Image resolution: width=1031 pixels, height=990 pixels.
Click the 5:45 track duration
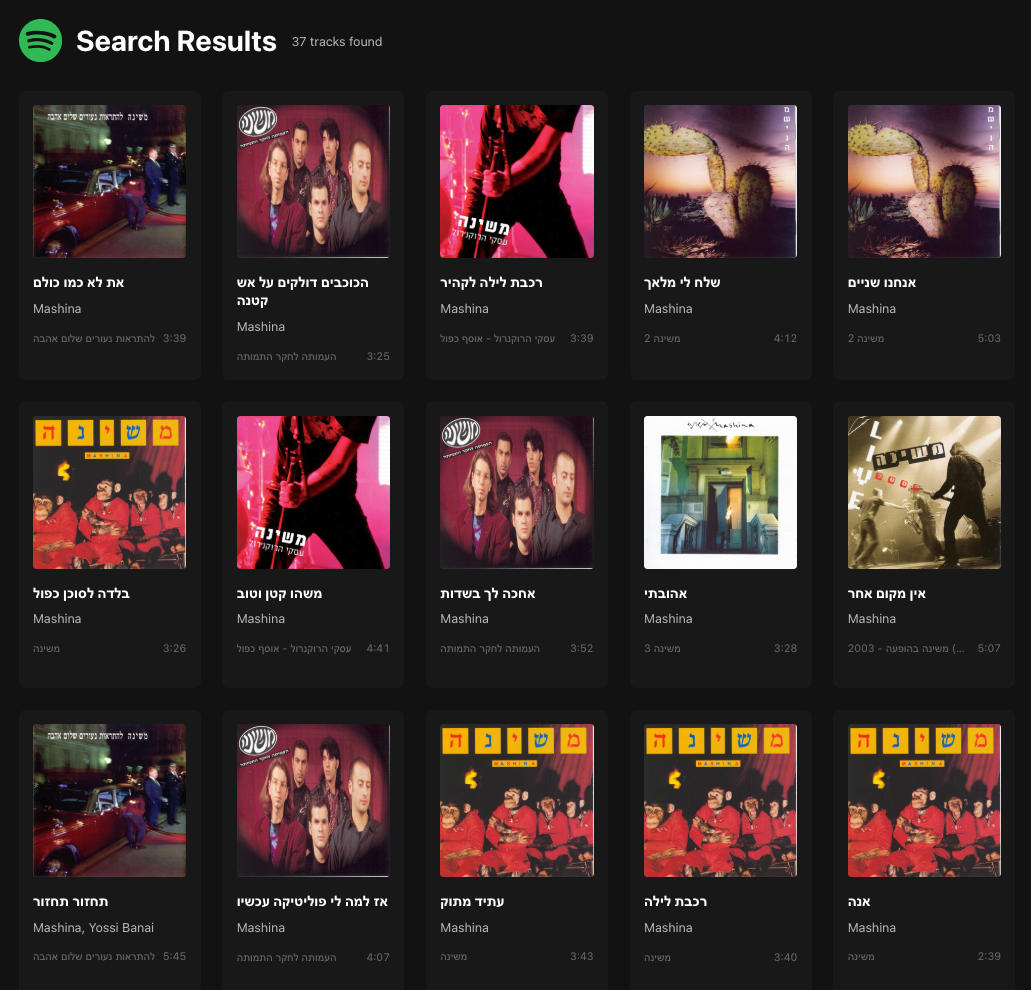pos(174,956)
